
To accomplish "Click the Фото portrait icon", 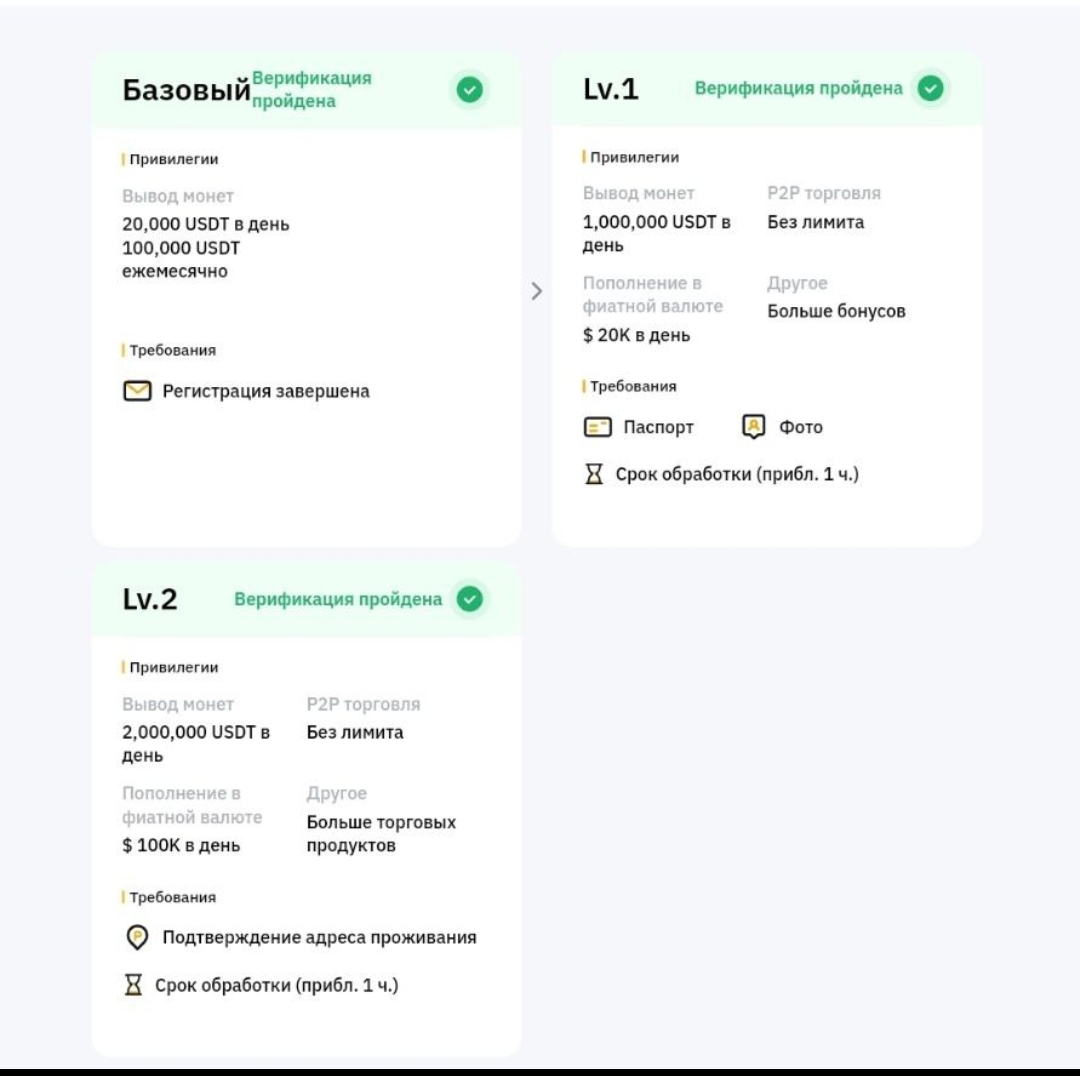I will pyautogui.click(x=753, y=427).
